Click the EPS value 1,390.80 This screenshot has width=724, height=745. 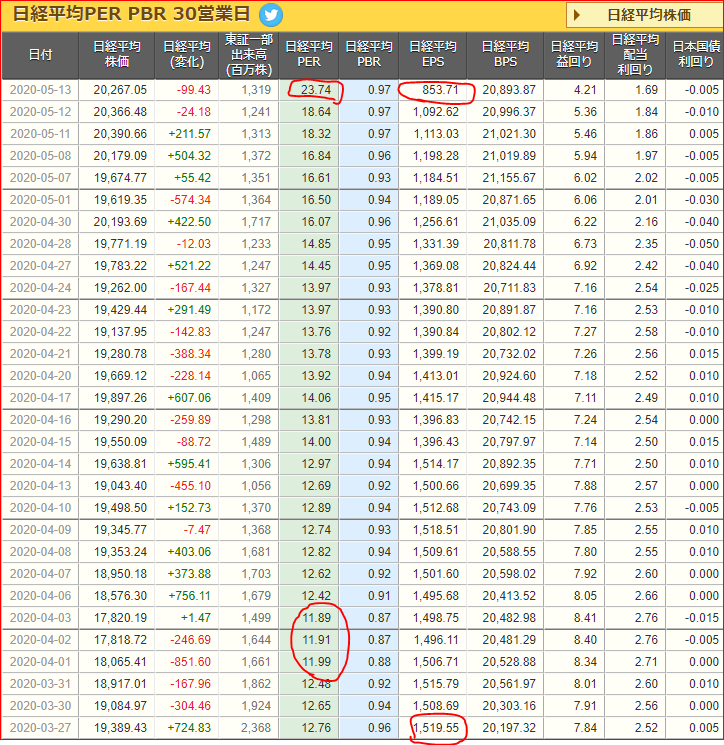point(436,310)
